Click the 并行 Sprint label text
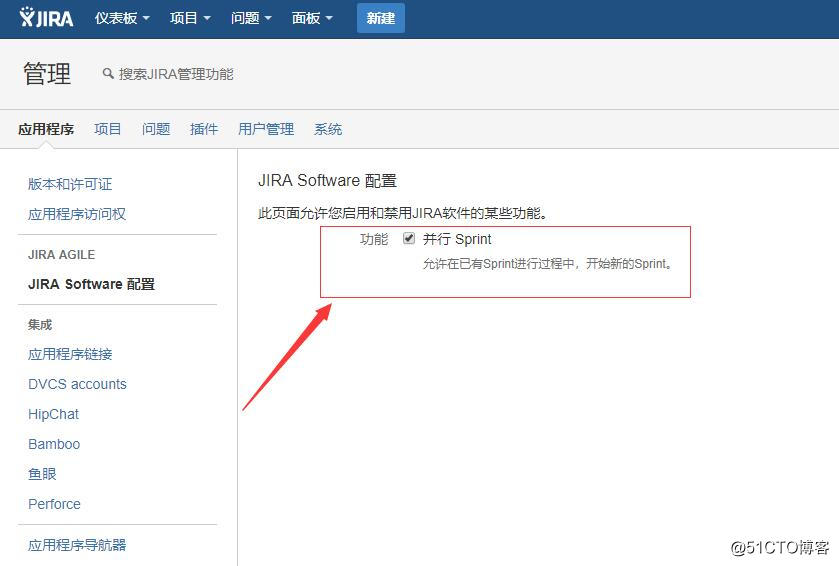Screen dimensions: 839x566 [x=457, y=239]
